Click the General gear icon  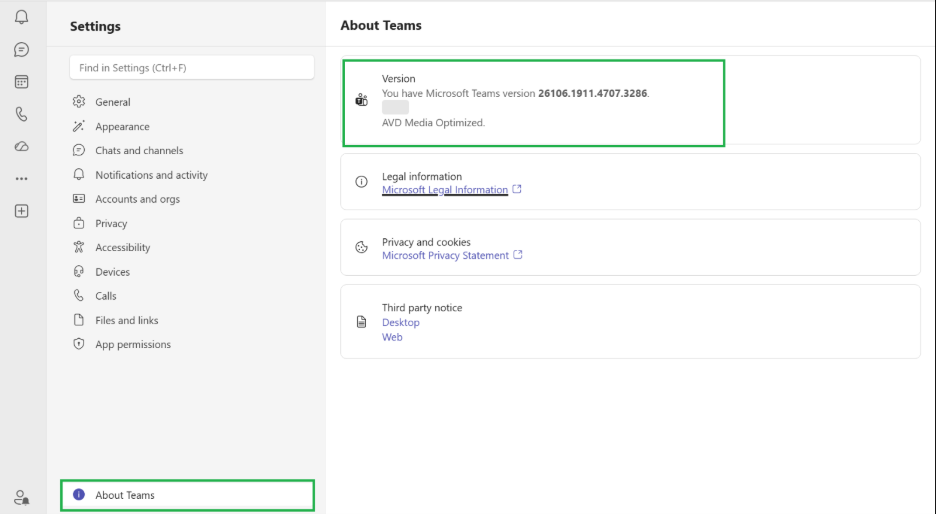pos(79,101)
